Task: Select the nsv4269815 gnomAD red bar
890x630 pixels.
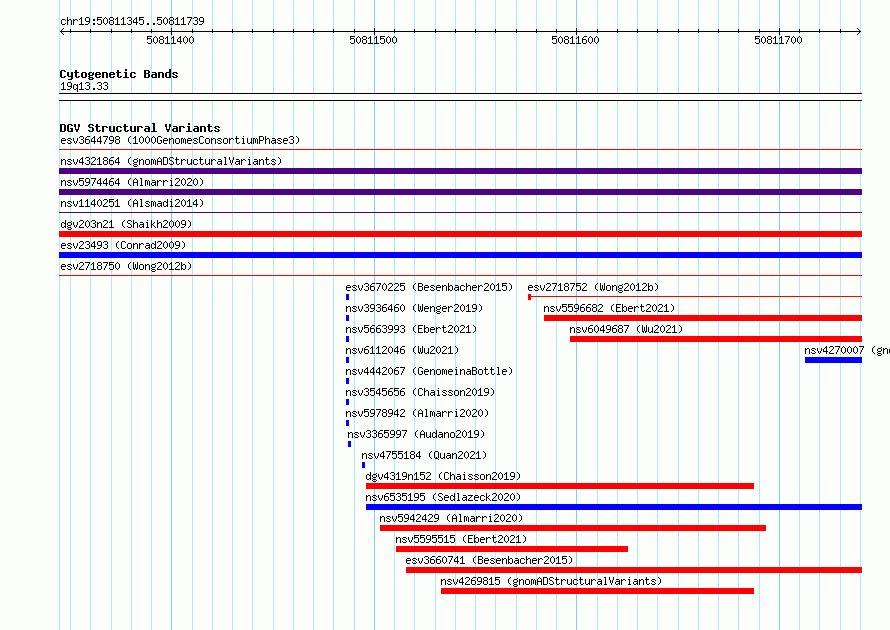Action: [597, 591]
